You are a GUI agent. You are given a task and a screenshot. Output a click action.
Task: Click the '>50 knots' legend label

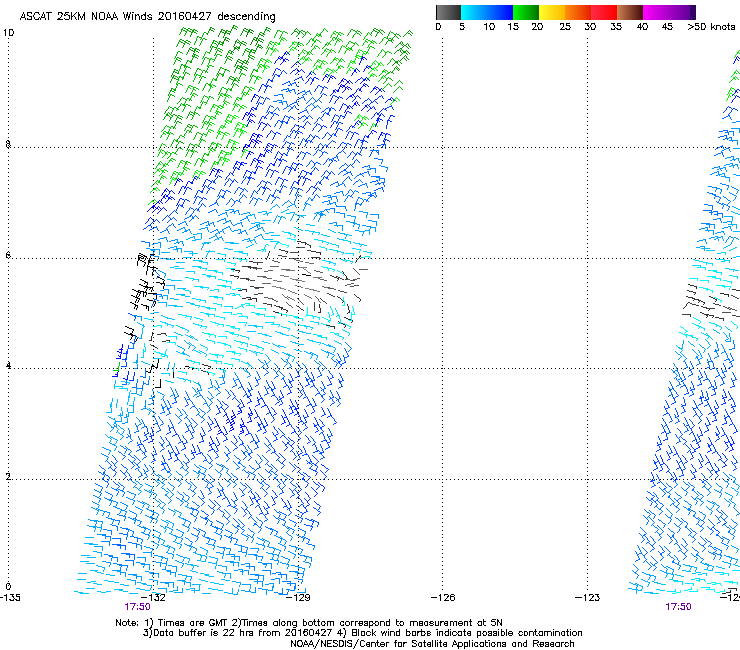(711, 27)
